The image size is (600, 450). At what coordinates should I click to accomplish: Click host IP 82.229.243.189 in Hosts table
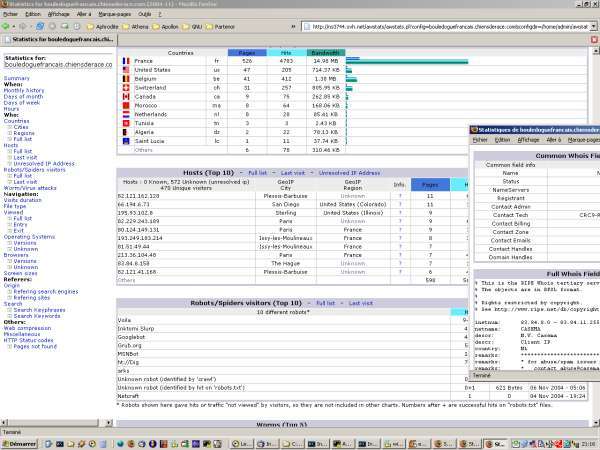[x=139, y=221]
